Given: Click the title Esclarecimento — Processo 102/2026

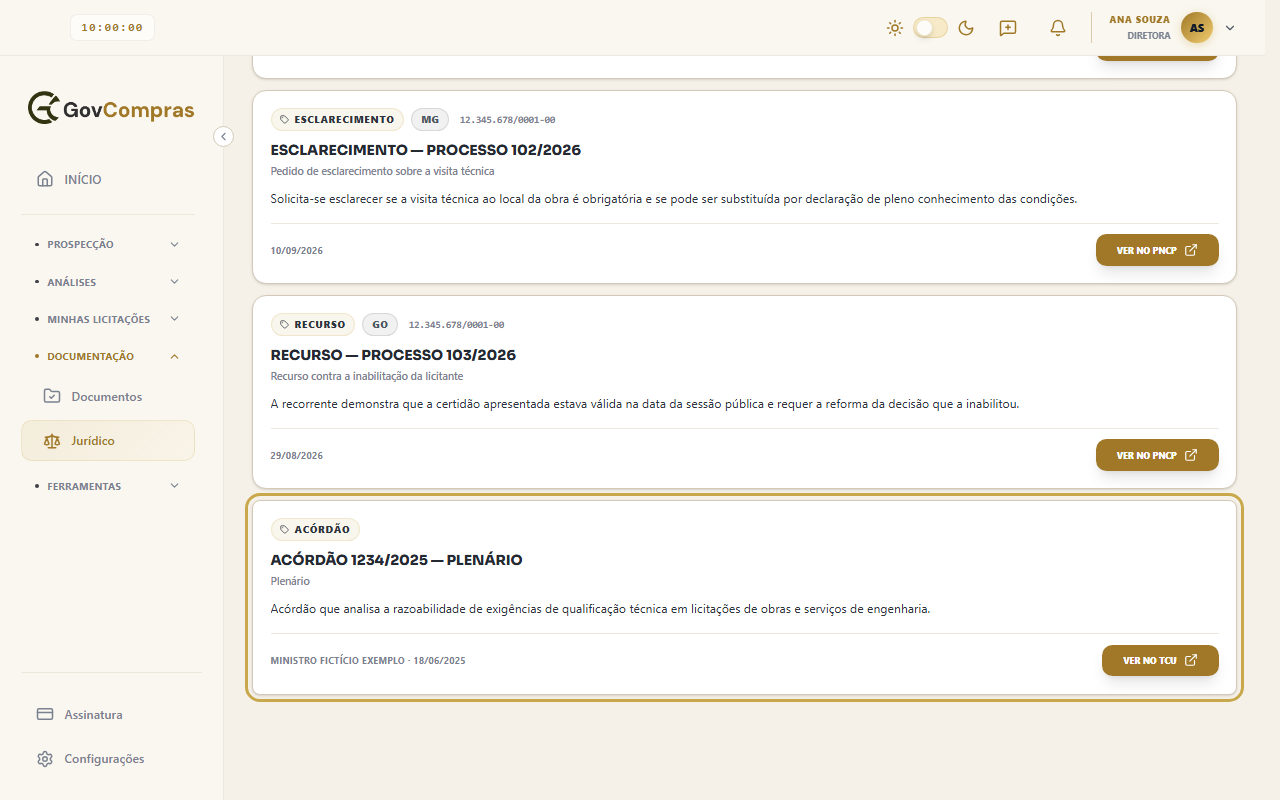Looking at the screenshot, I should [426, 150].
